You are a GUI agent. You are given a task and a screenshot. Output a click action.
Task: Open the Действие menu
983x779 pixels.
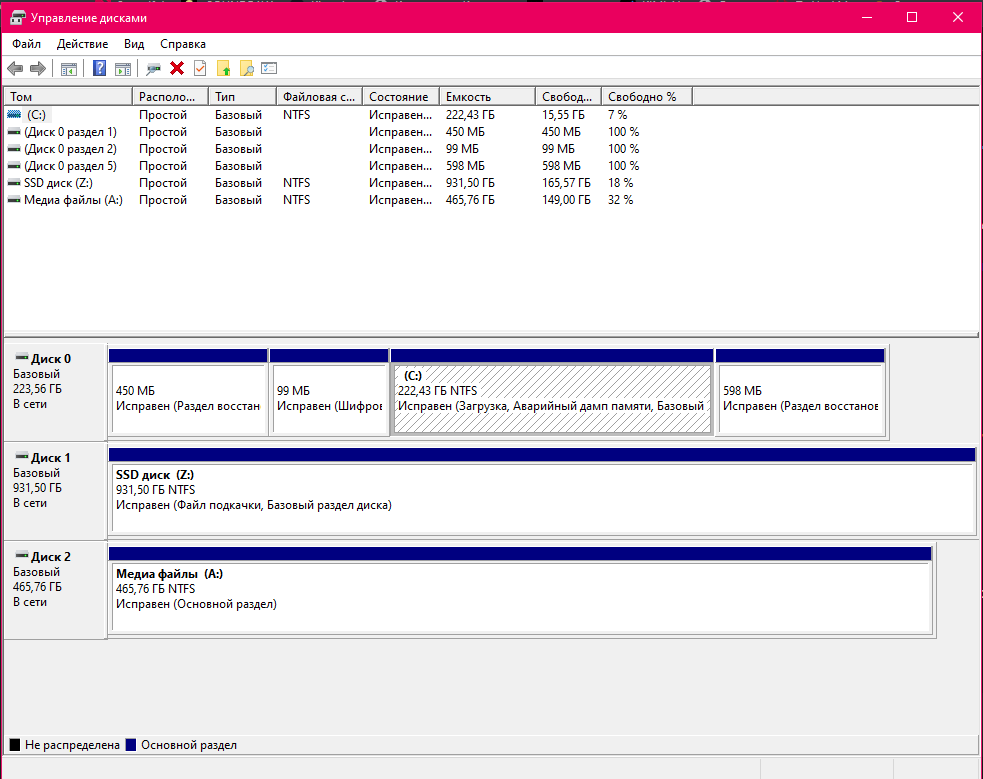[82, 44]
